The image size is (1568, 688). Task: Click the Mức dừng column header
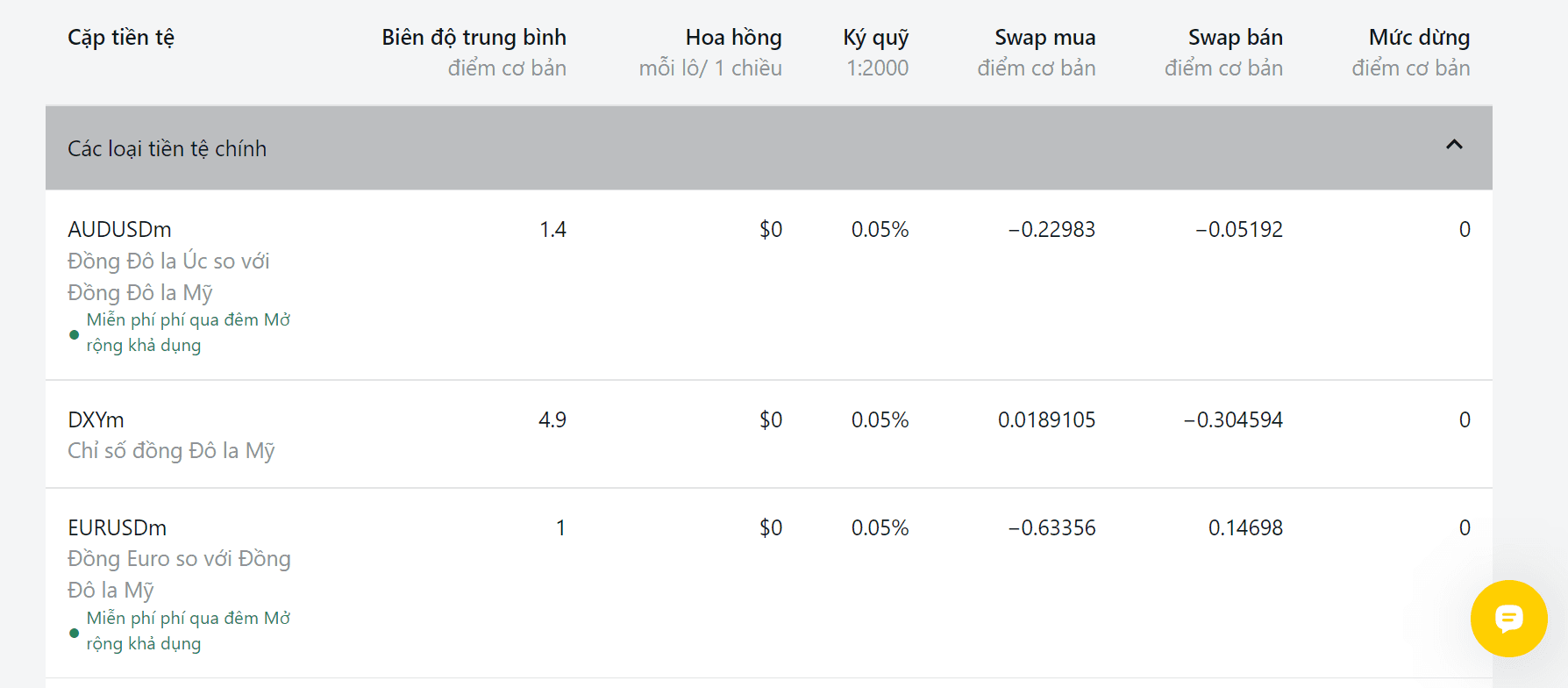coord(1419,38)
